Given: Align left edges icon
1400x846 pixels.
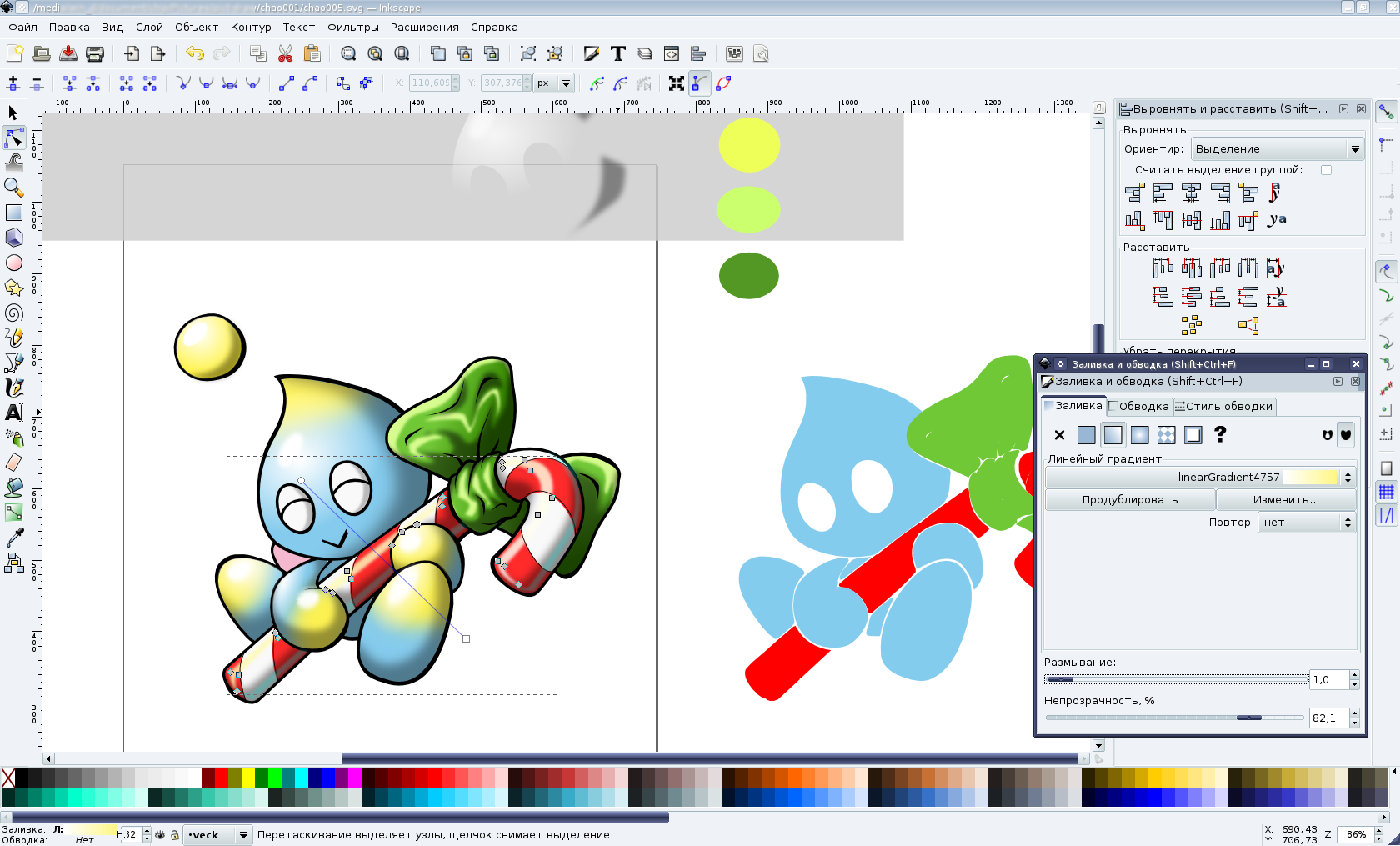Looking at the screenshot, I should [x=1162, y=193].
